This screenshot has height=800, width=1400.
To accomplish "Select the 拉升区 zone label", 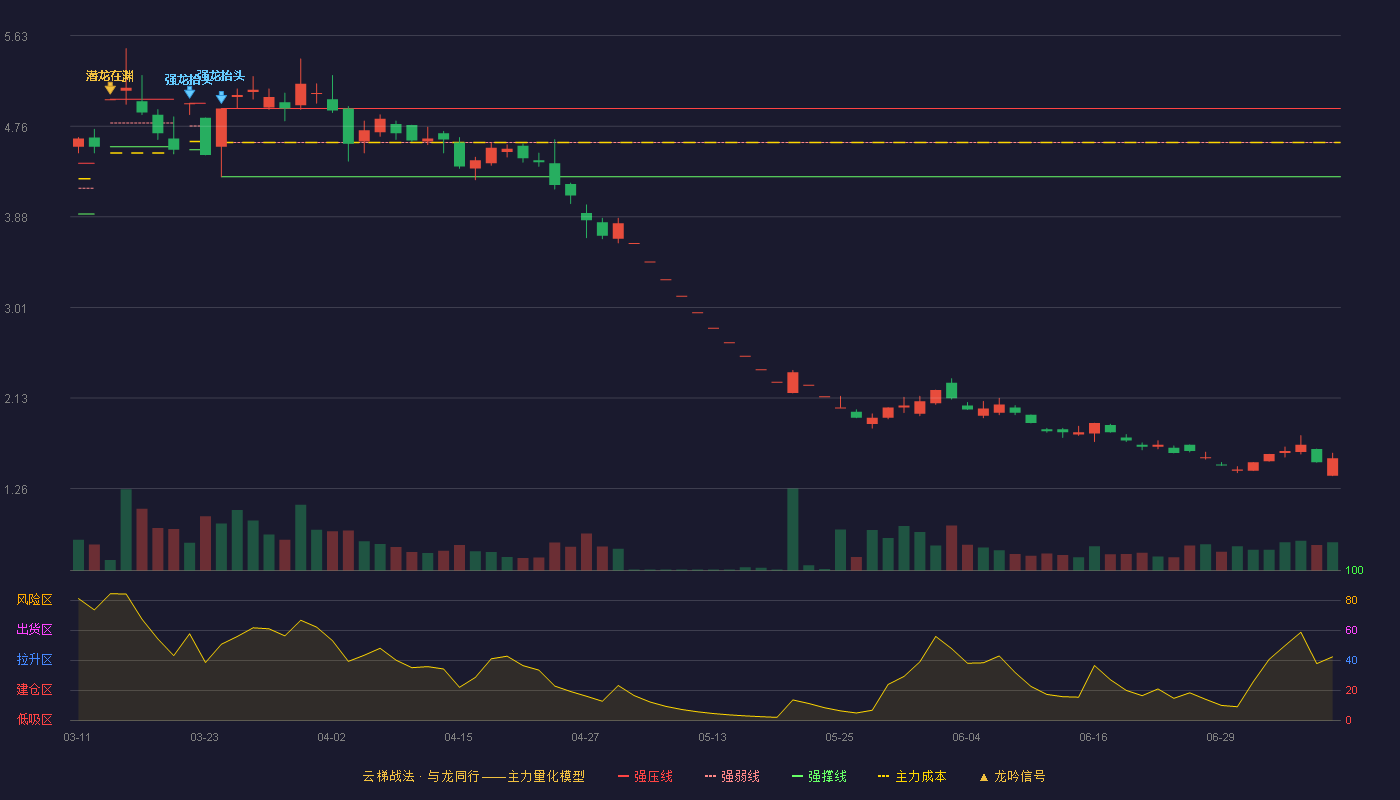I will (34, 660).
